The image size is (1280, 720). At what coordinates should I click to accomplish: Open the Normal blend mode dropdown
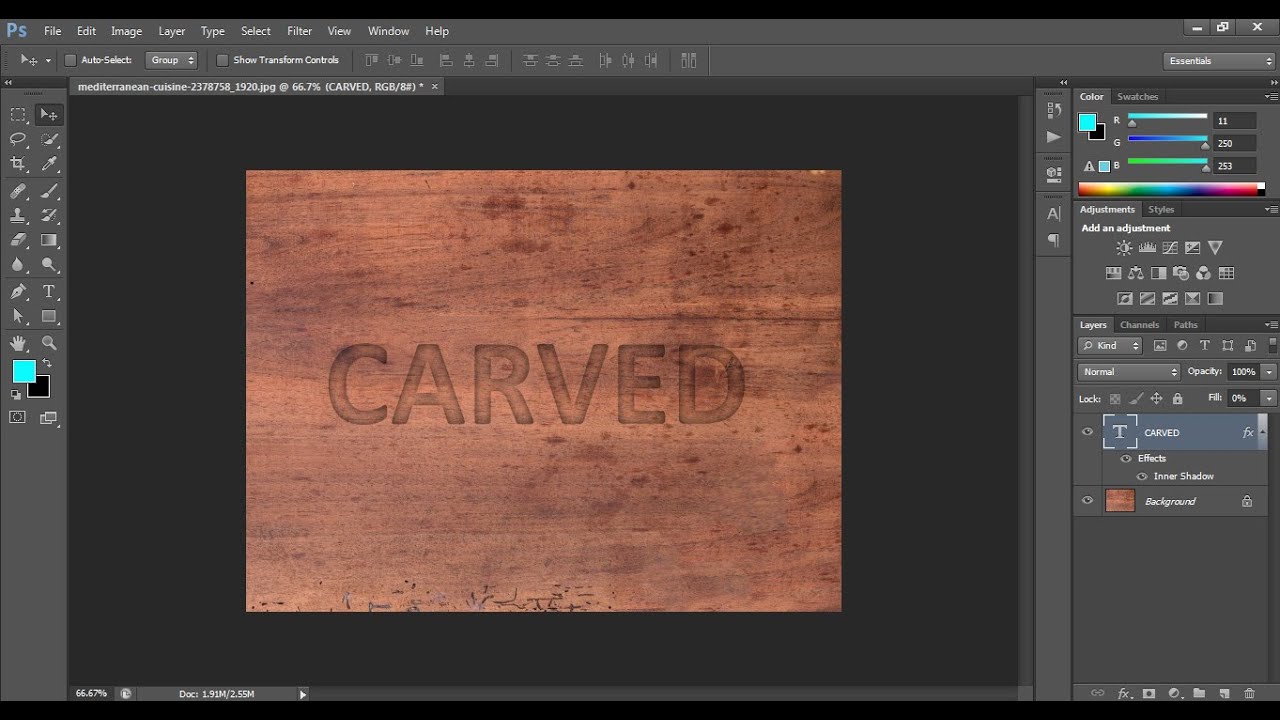1129,372
